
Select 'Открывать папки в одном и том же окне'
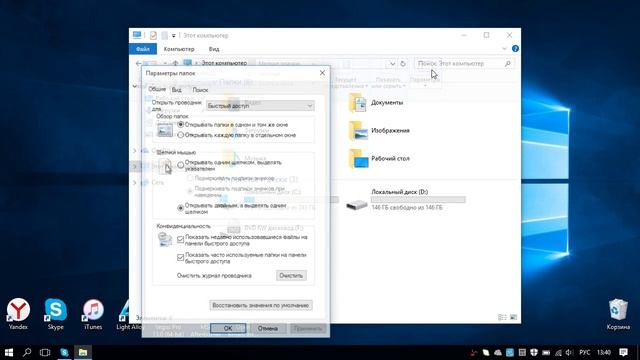(181, 125)
